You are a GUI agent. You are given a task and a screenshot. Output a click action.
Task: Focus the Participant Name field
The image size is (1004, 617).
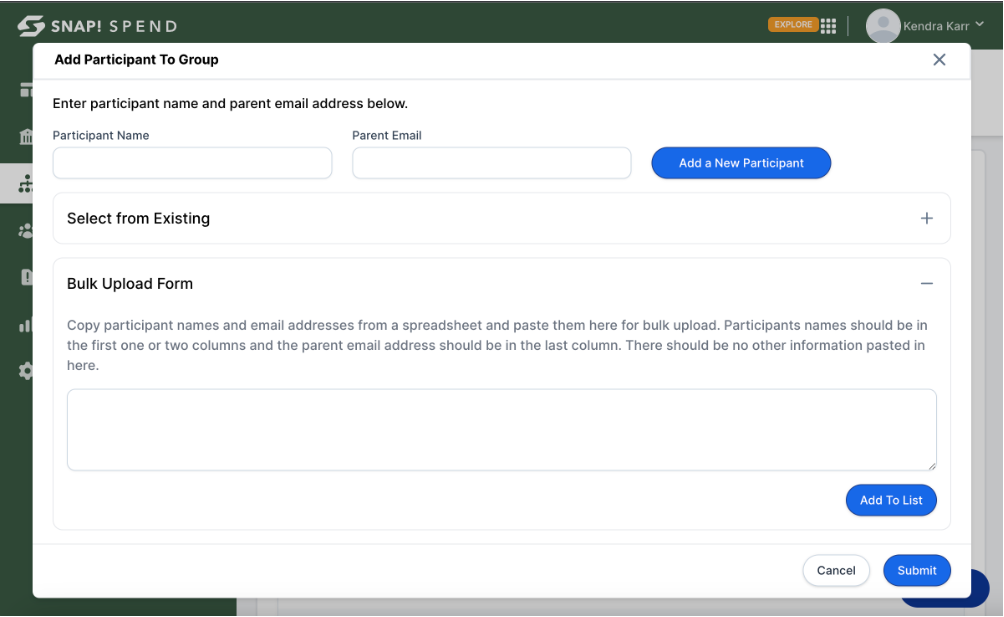(x=192, y=163)
